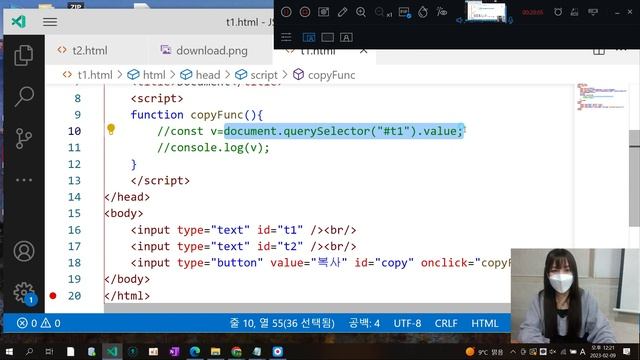Click the recorder zoom-out magnifier
The image size is (640, 360).
380,12
